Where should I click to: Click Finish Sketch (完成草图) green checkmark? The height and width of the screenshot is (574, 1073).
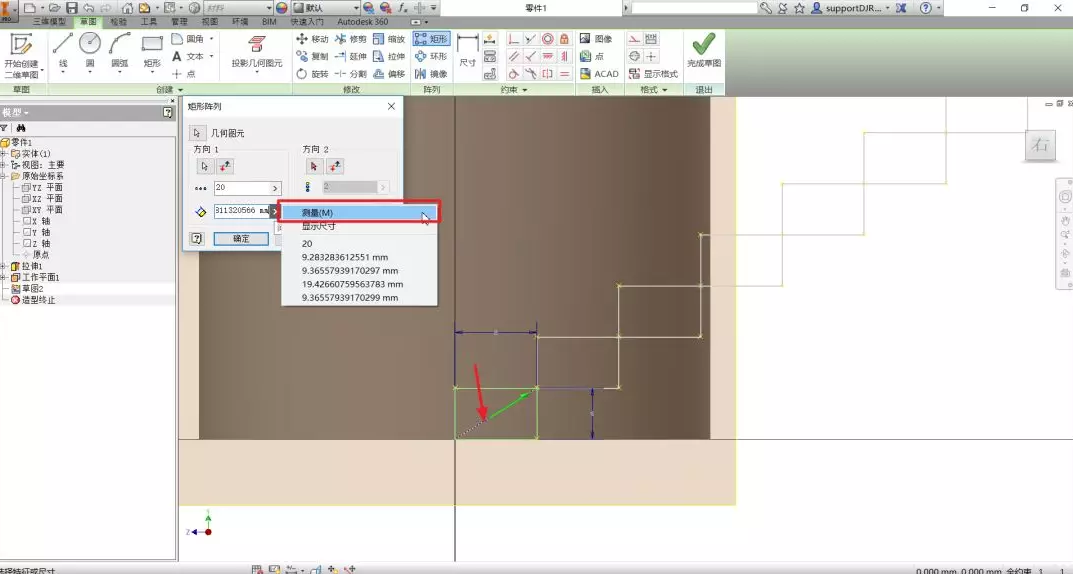pos(704,51)
